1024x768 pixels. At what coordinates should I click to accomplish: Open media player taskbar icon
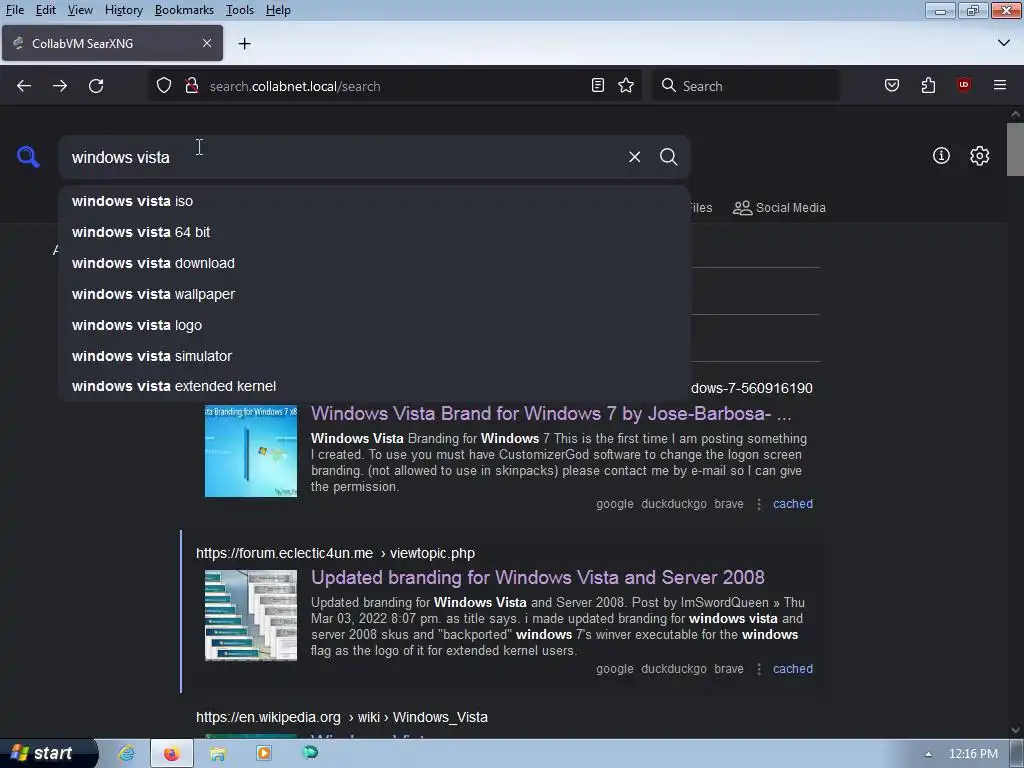tap(264, 753)
